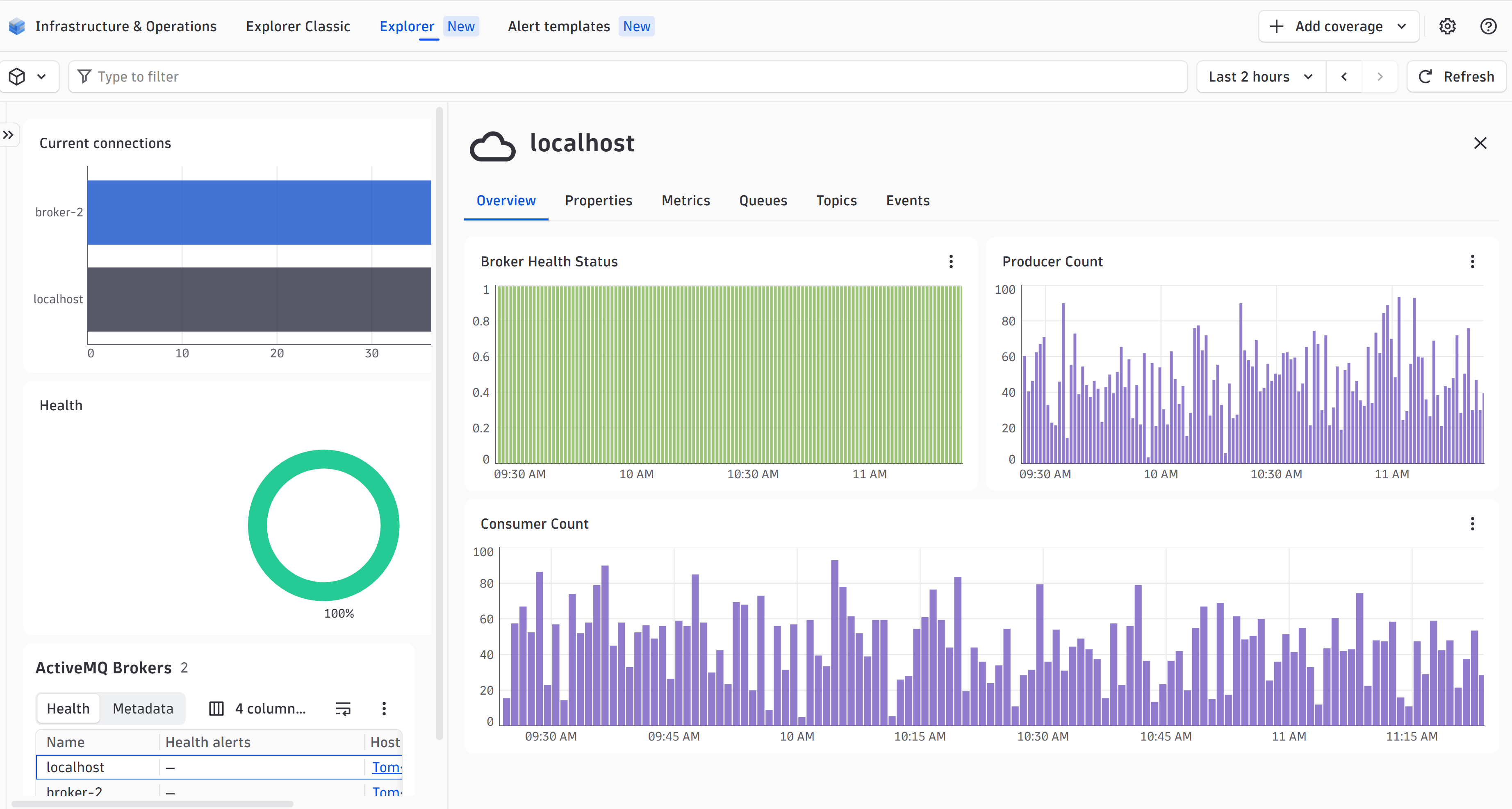Screen dimensions: 1512x809
Task: Click the broker-2 blue connections bar
Action: (x=259, y=212)
